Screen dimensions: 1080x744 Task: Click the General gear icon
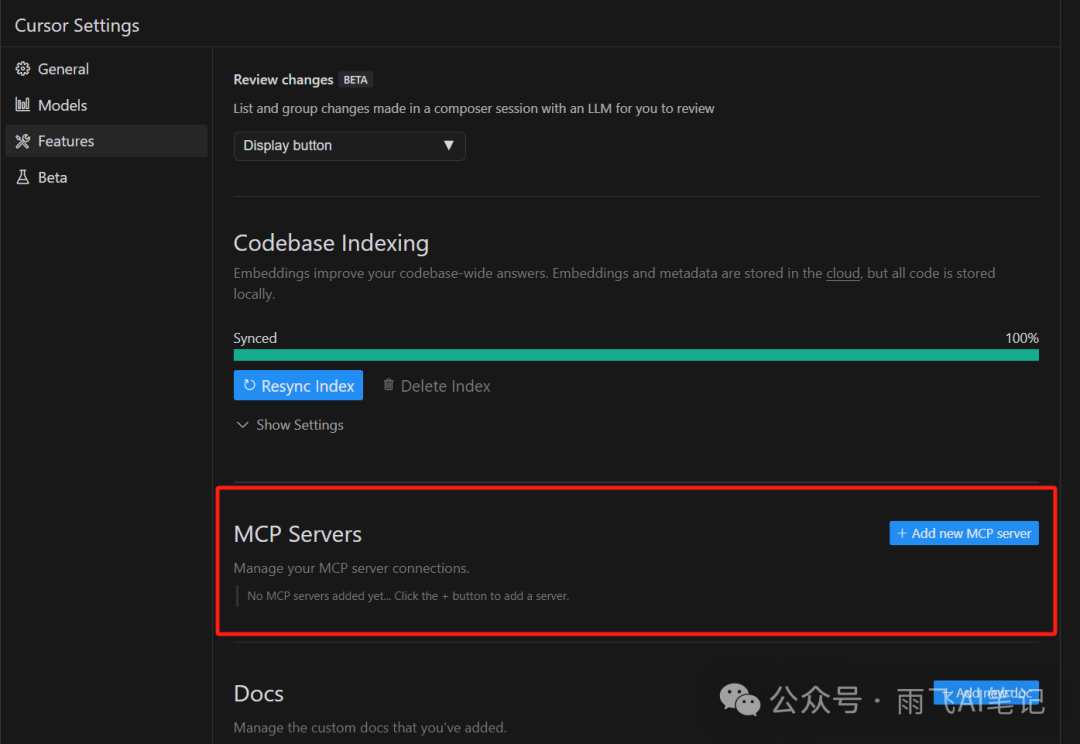point(23,69)
